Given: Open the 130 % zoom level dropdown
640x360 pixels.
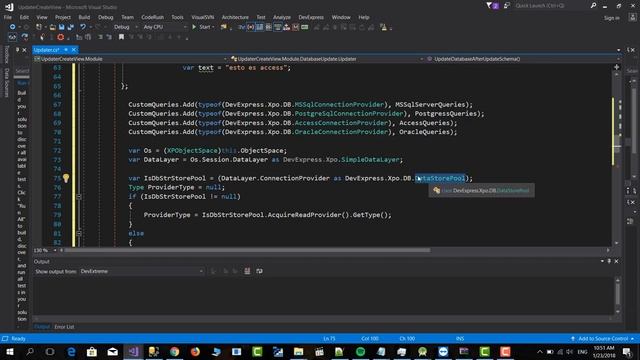Looking at the screenshot, I should (45, 250).
